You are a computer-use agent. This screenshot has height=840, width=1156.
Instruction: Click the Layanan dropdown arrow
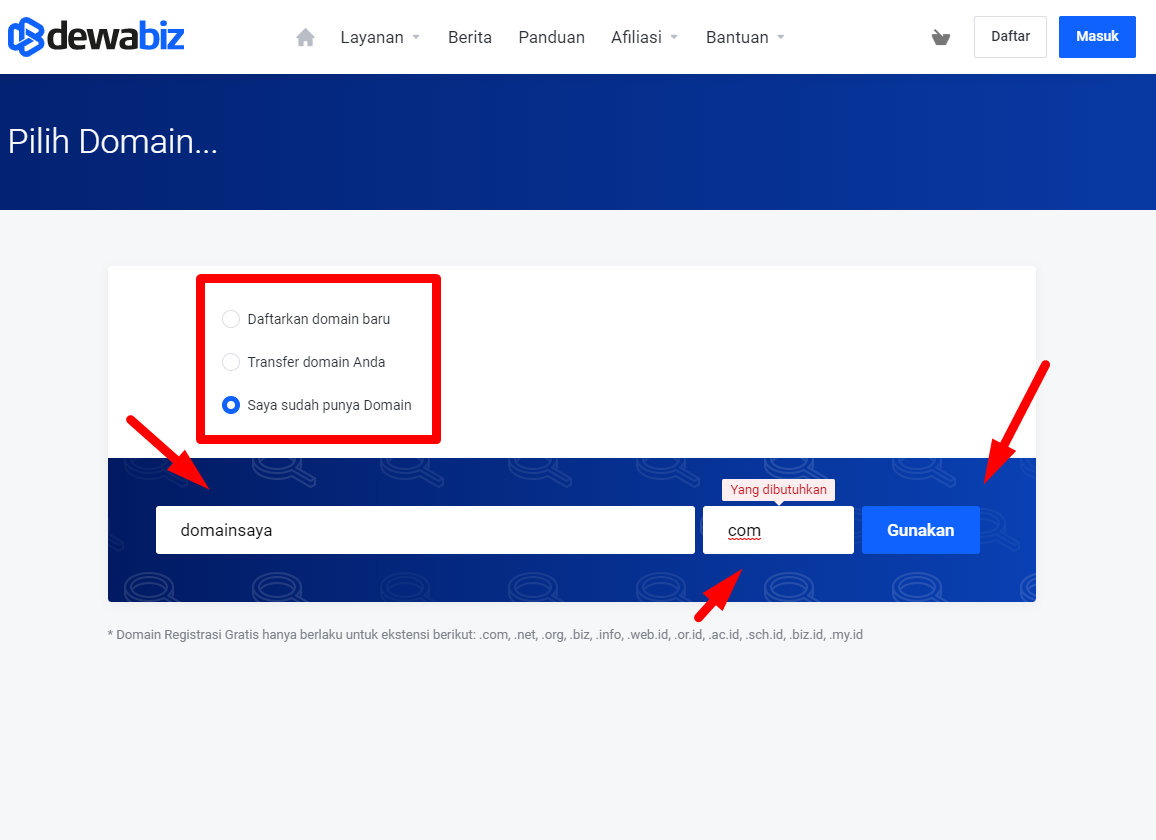(416, 37)
